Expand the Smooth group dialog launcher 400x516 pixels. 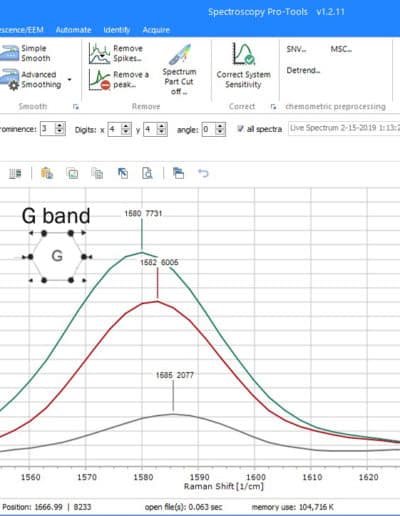coord(76,107)
